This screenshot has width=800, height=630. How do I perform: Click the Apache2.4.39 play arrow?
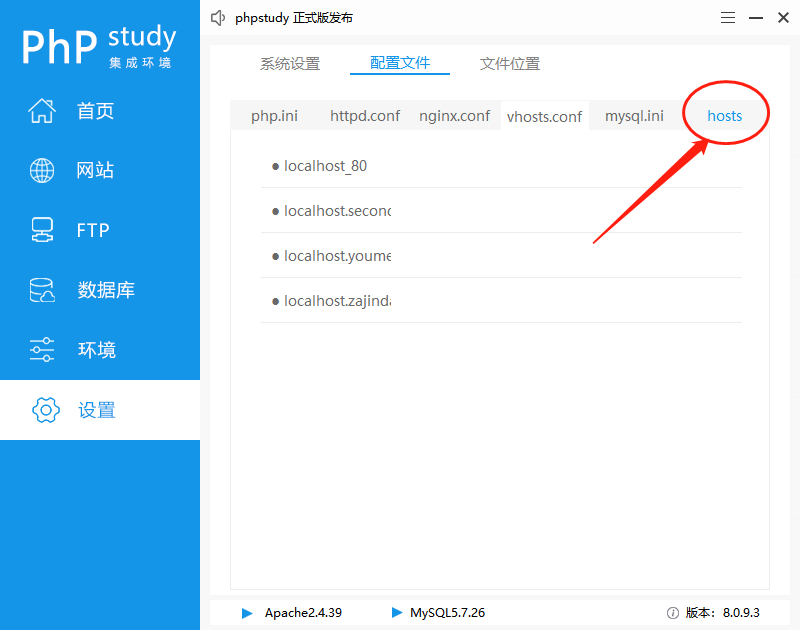coord(247,613)
